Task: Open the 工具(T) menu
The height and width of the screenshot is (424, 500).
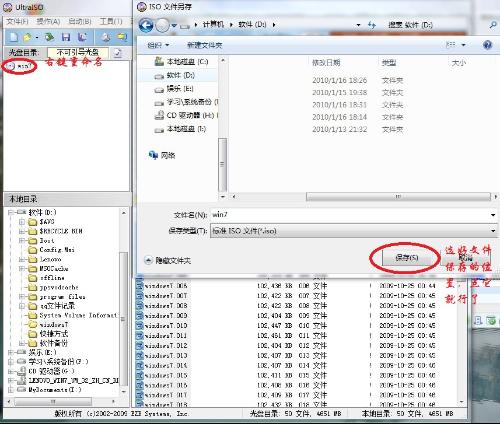Action: (111, 22)
